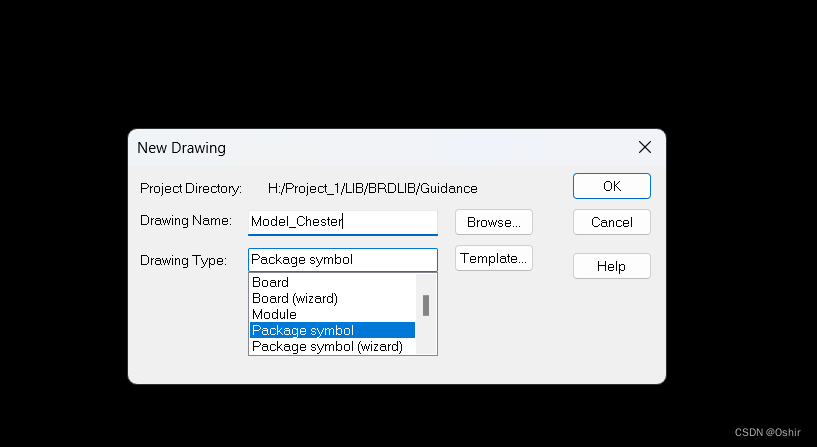Click the OK button
817x447 pixels.
pyautogui.click(x=611, y=186)
